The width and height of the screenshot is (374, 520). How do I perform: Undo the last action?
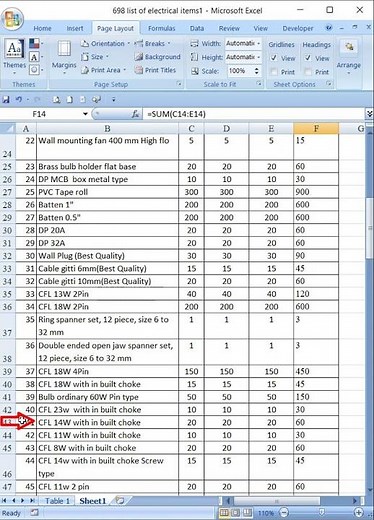point(19,99)
